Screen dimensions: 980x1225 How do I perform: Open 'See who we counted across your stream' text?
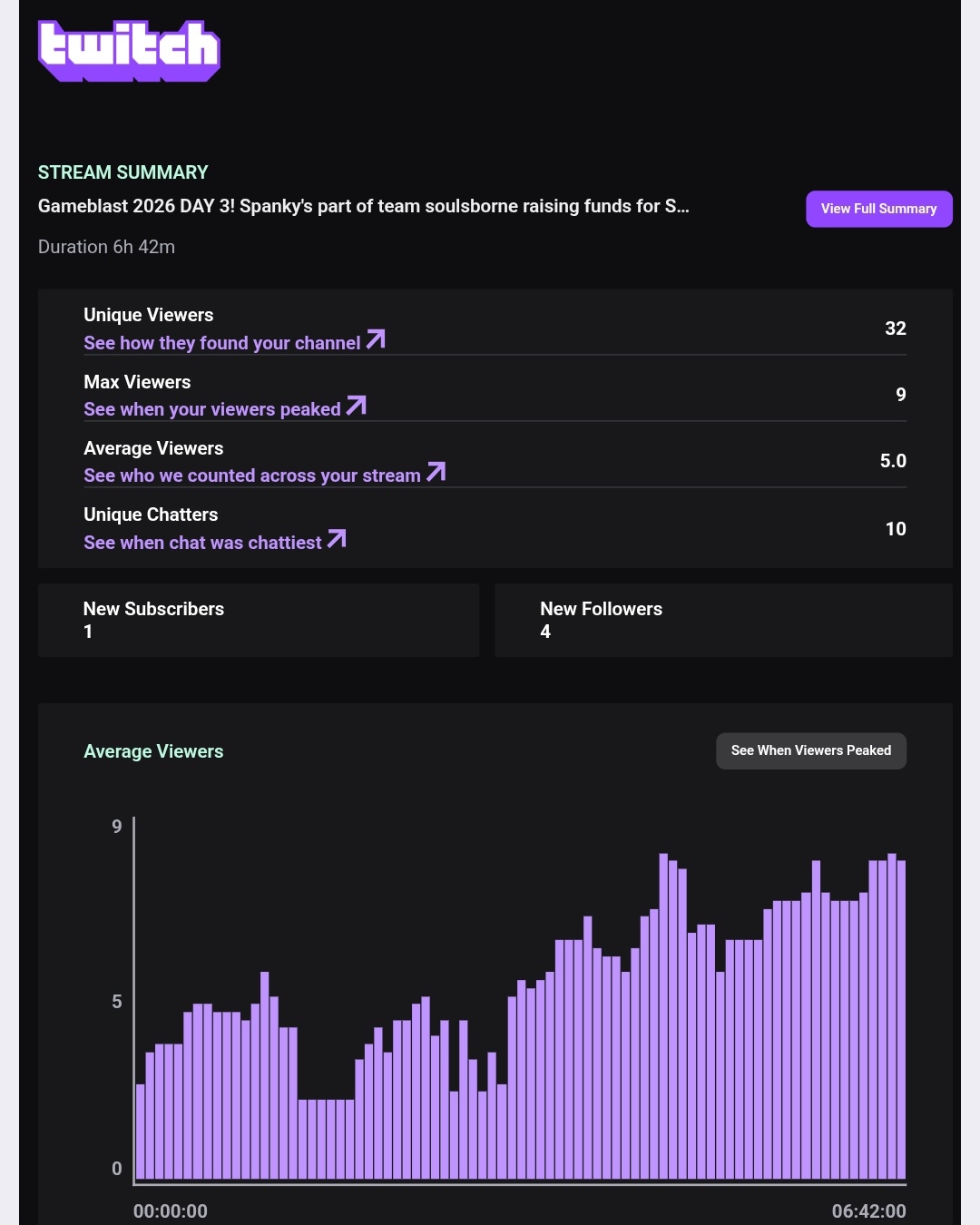[251, 475]
